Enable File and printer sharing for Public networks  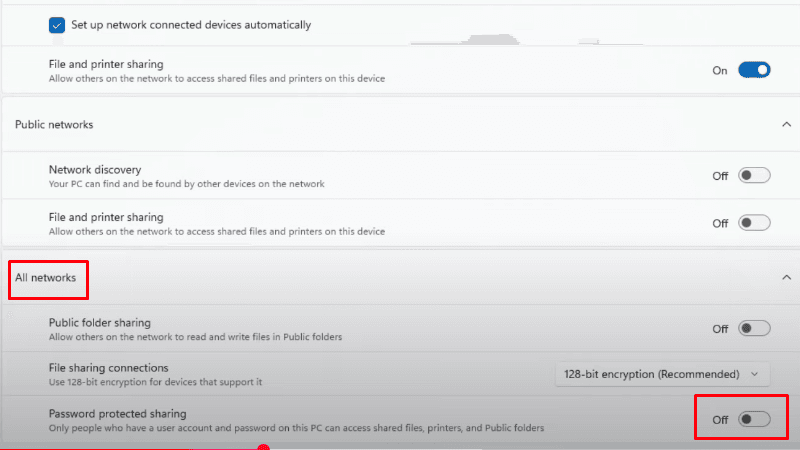(754, 223)
